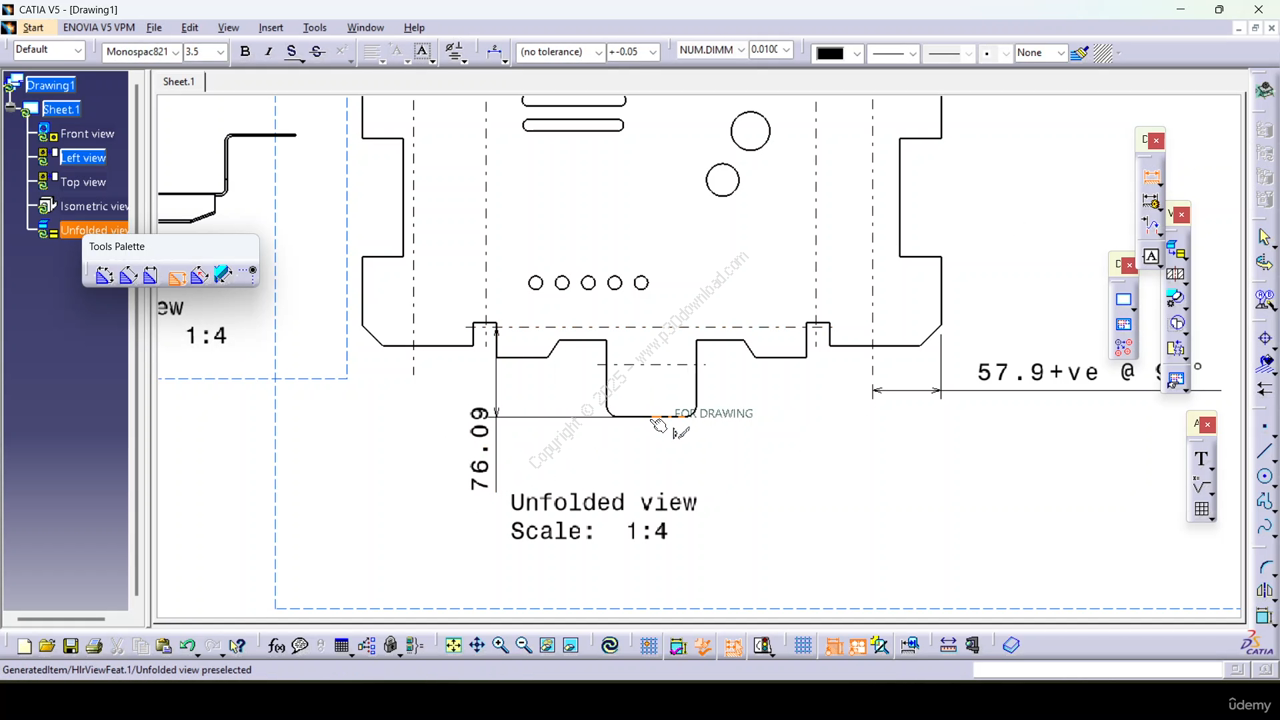Open the Insert menu
This screenshot has height=720, width=1280.
pyautogui.click(x=270, y=28)
